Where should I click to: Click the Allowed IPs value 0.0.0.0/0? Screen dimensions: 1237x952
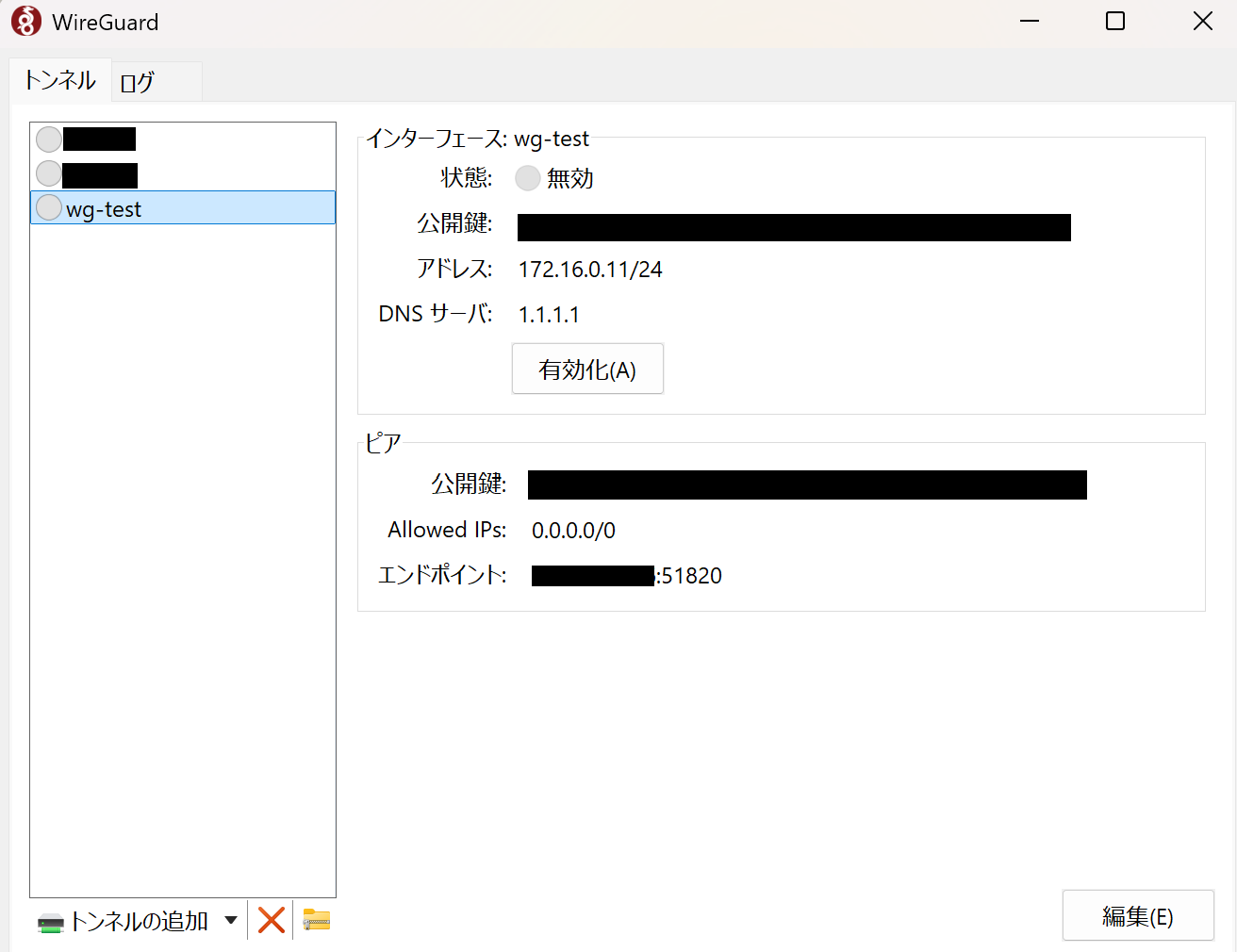tap(573, 531)
